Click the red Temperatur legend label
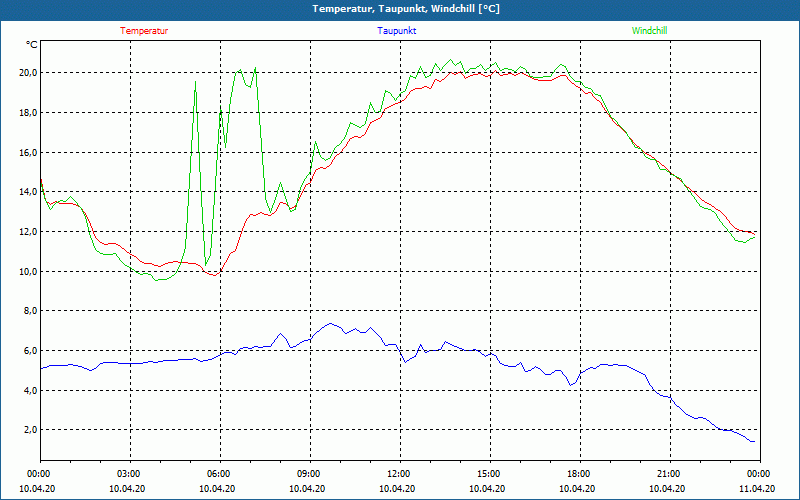This screenshot has height=500, width=800. point(144,31)
